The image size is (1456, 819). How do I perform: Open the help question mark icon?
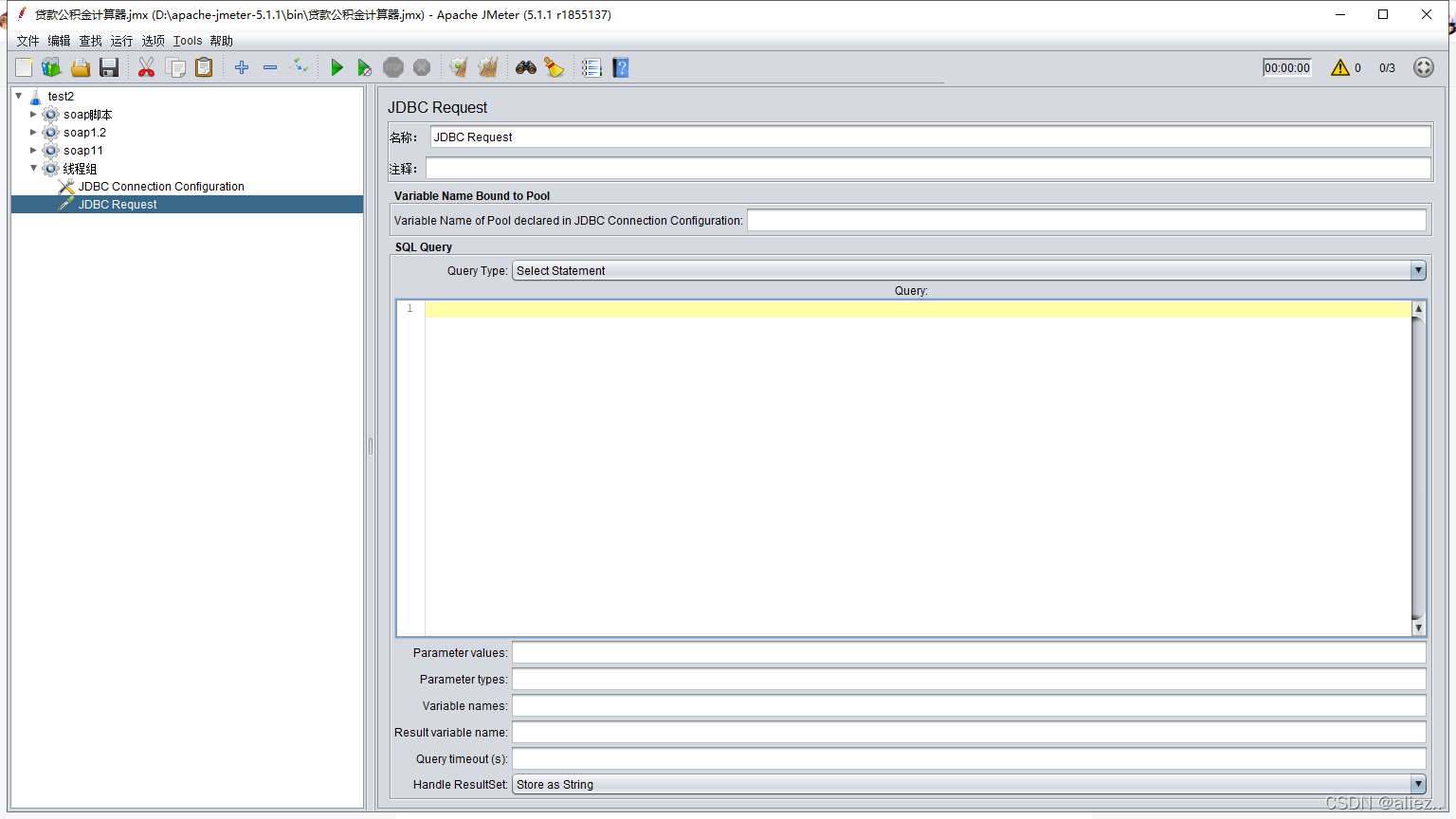point(621,67)
